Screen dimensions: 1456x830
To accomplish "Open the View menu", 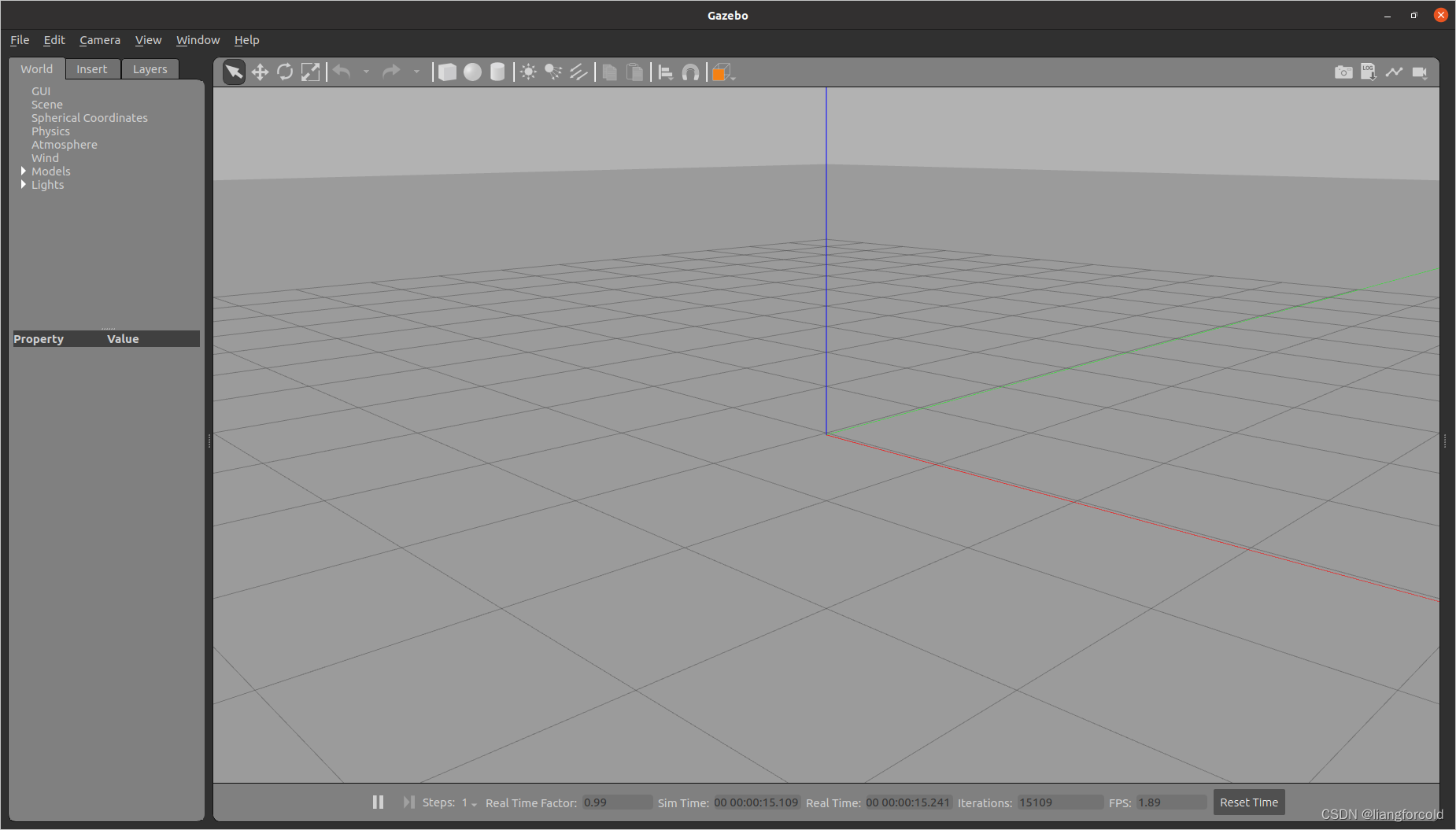I will coord(148,40).
